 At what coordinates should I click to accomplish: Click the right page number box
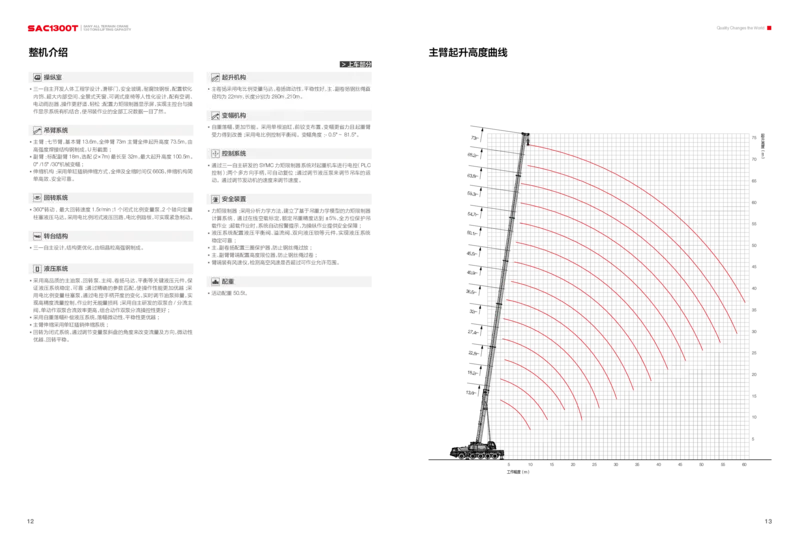coord(768,519)
